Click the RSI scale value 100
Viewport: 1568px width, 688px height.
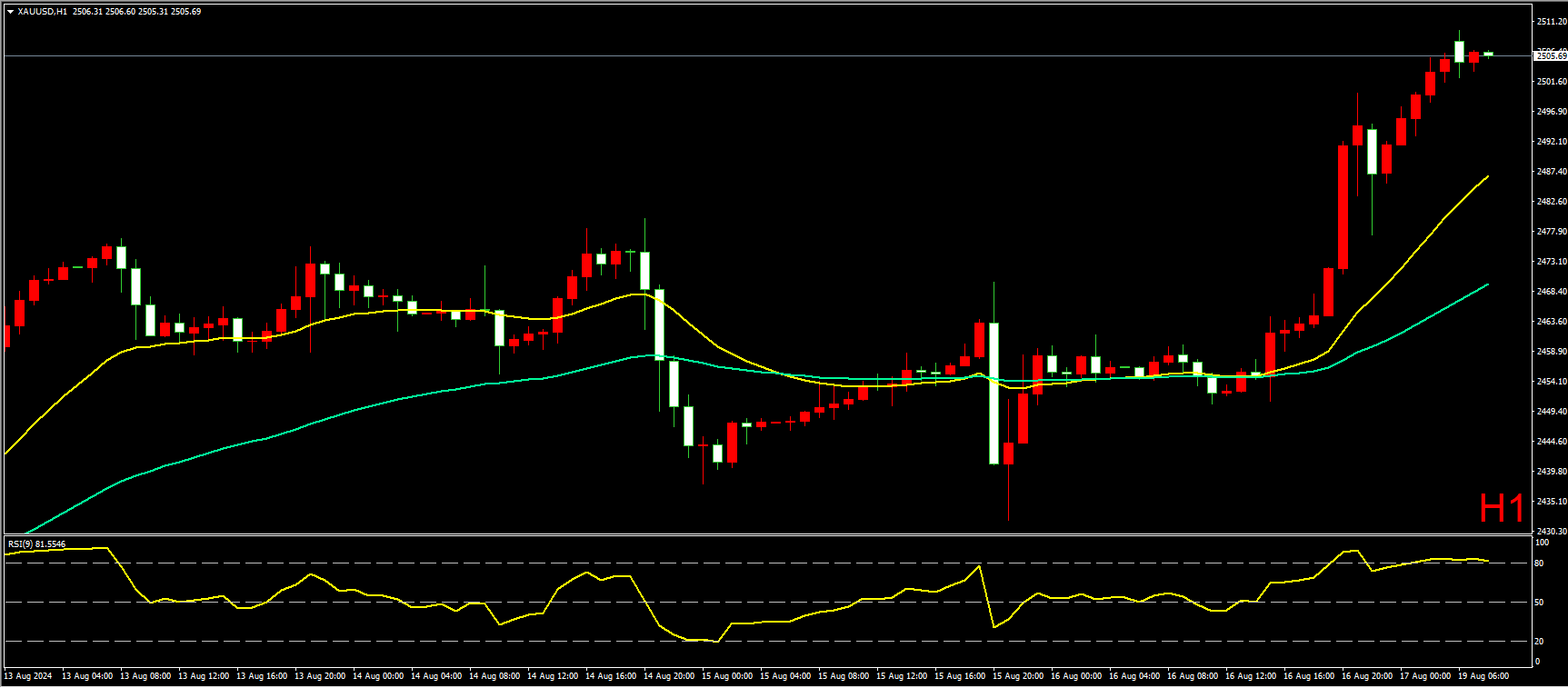[1542, 543]
